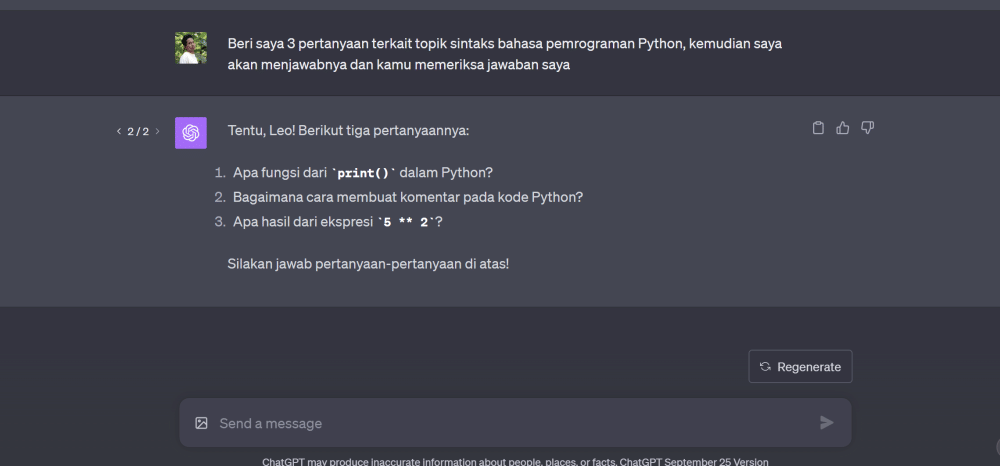Go to next response version arrow
This screenshot has width=1000, height=466.
pos(157,132)
